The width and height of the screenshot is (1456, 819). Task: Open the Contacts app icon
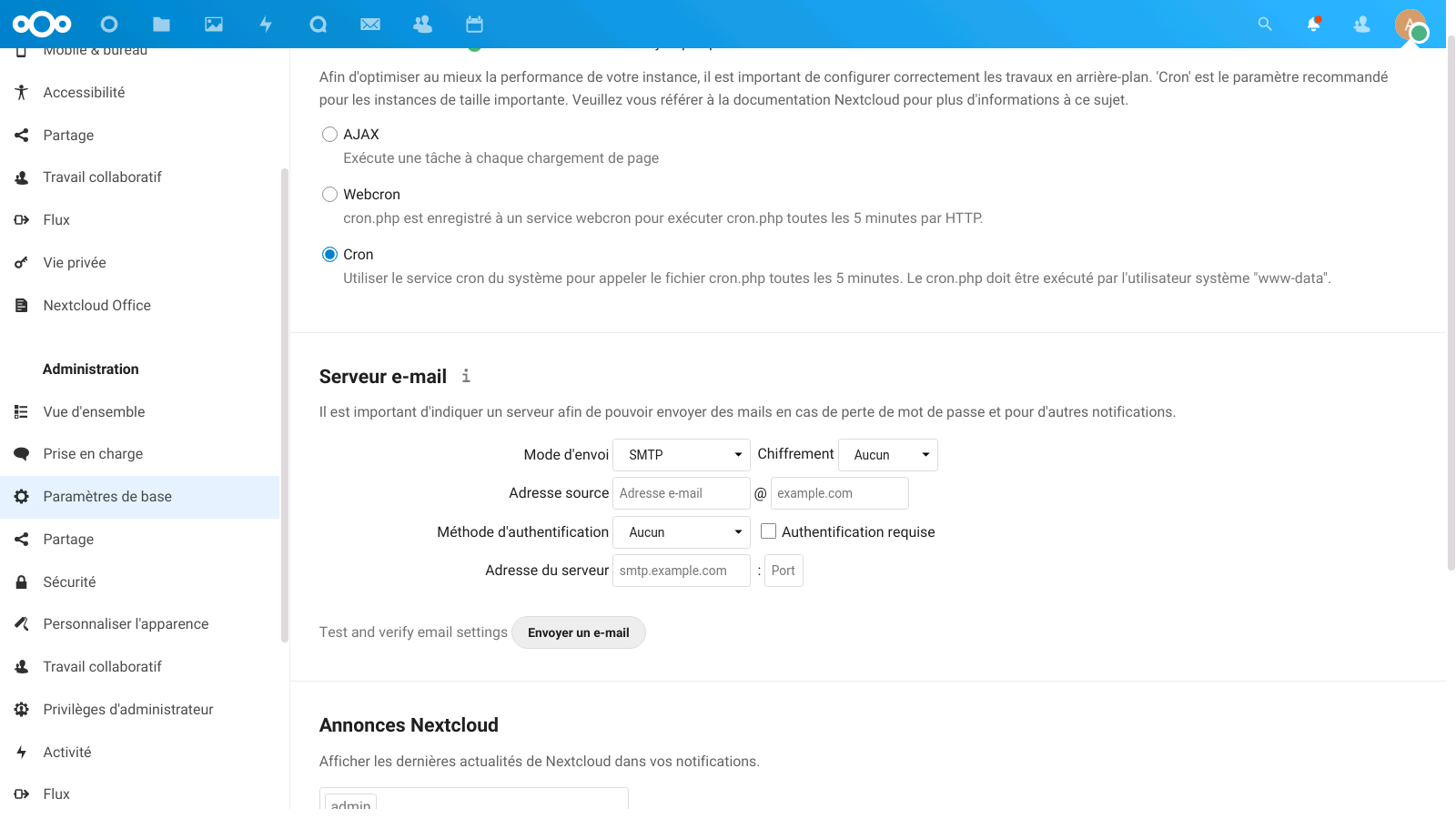[x=422, y=25]
